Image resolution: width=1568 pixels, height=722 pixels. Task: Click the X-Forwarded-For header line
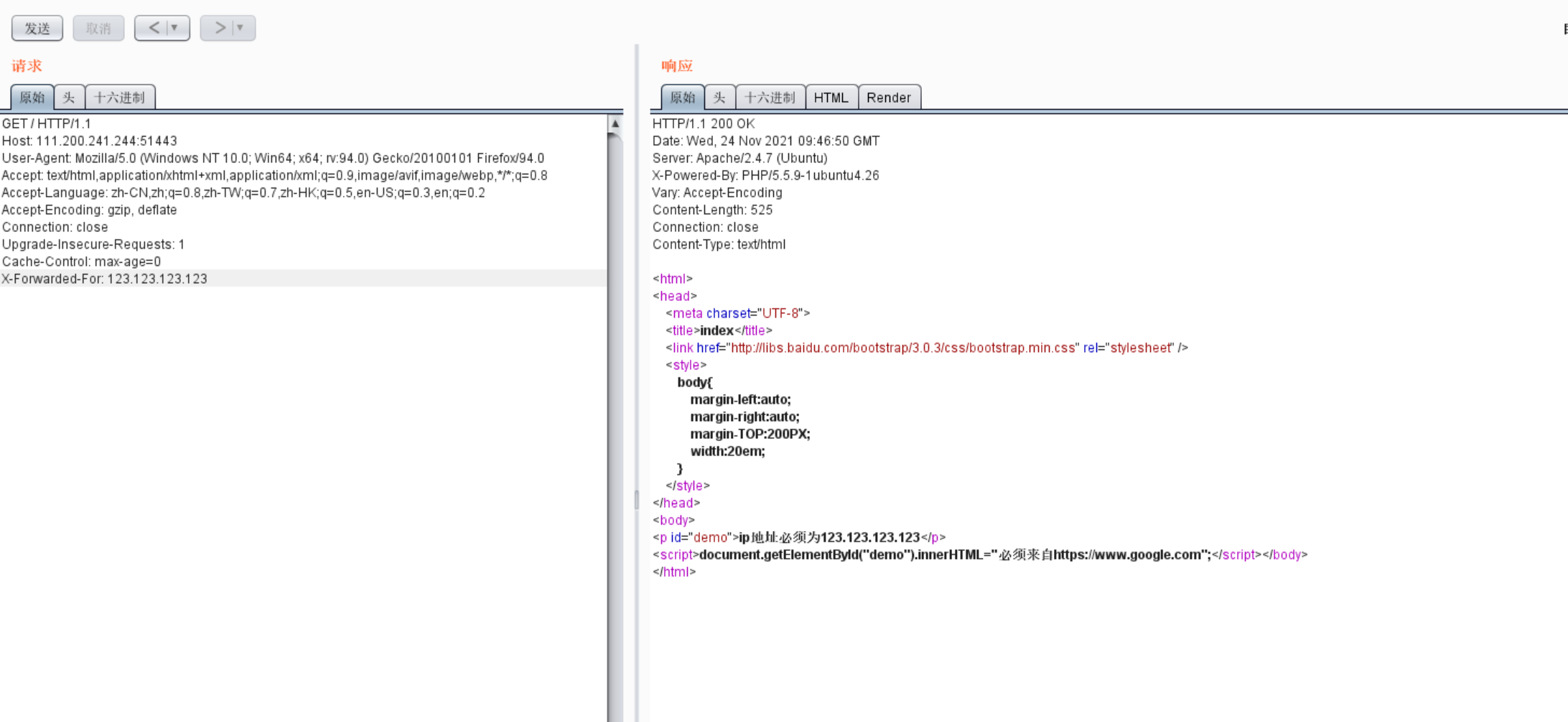pos(104,279)
